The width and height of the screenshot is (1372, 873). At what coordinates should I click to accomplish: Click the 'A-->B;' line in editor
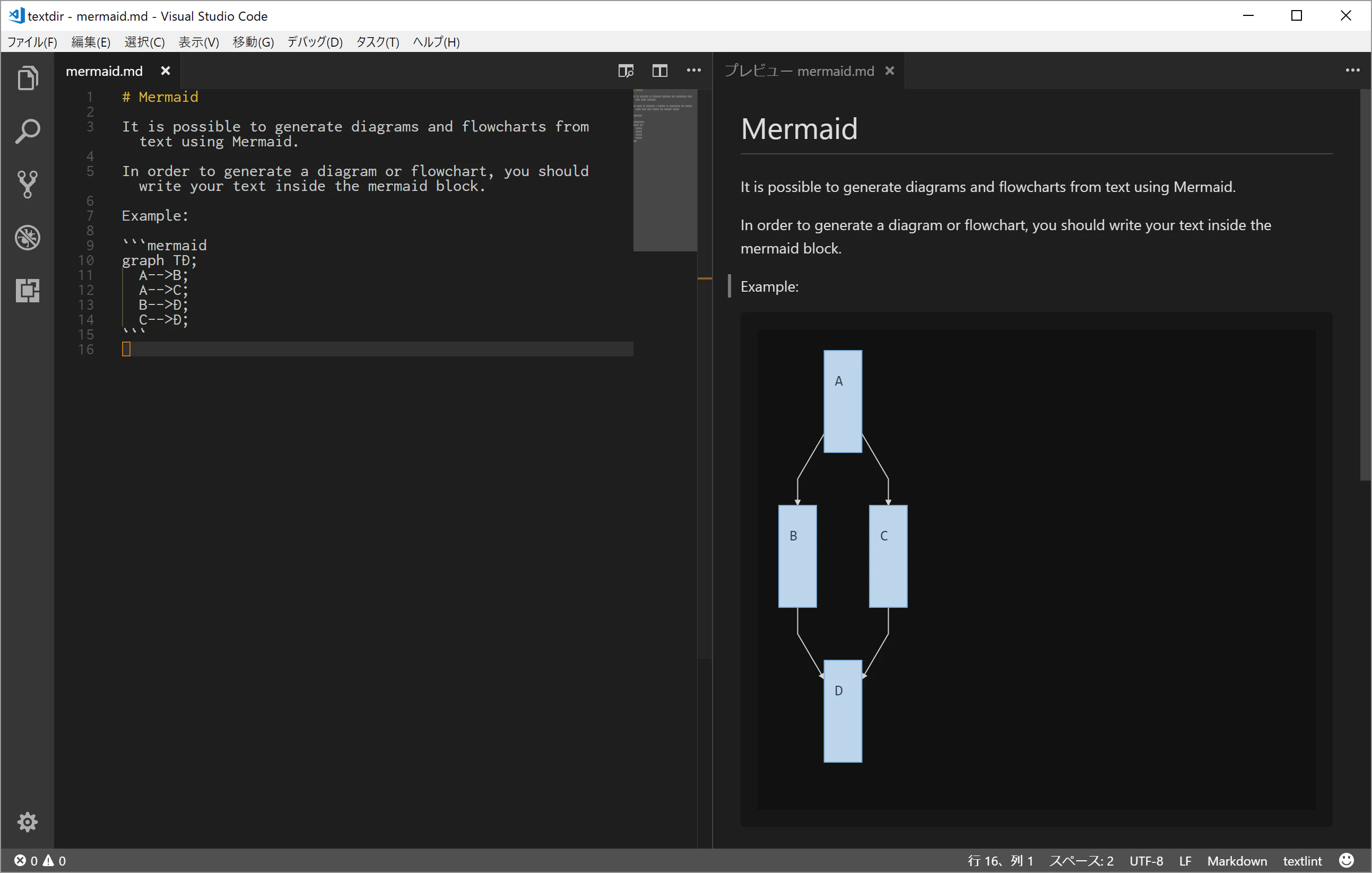163,275
